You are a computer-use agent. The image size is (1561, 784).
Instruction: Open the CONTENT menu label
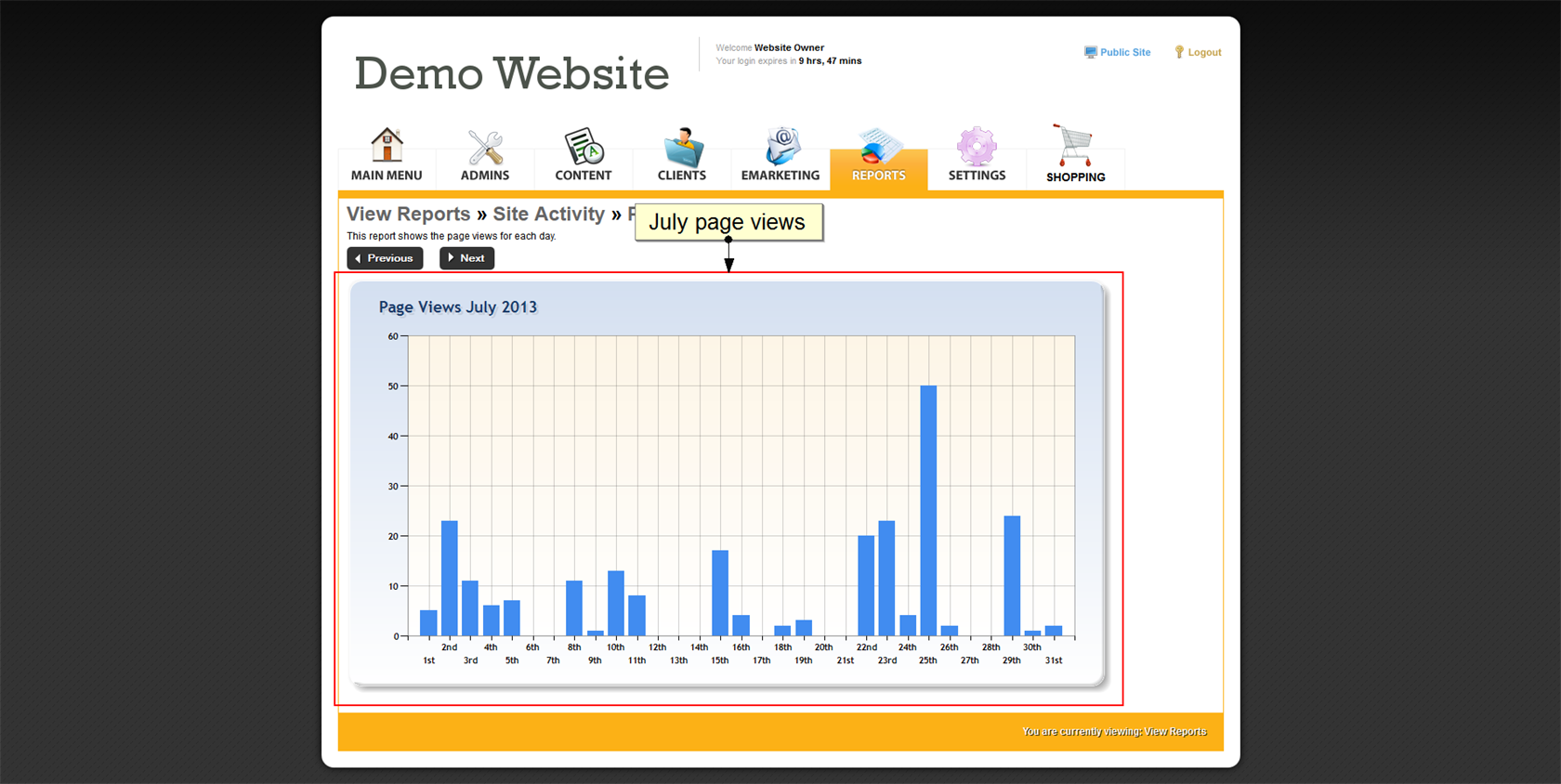[x=584, y=176]
